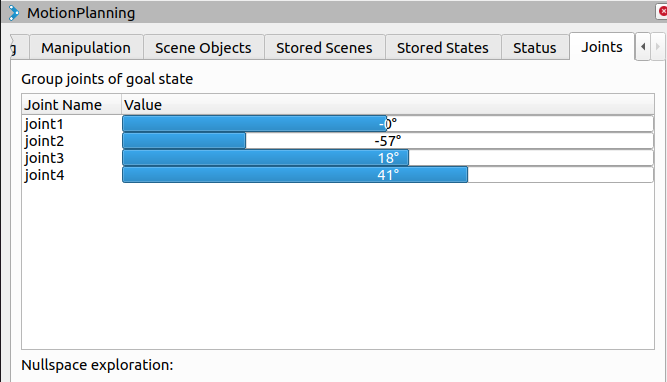Screen dimensions: 667x382
Task: Click the joint3 slider showing 18°
Action: (388, 158)
